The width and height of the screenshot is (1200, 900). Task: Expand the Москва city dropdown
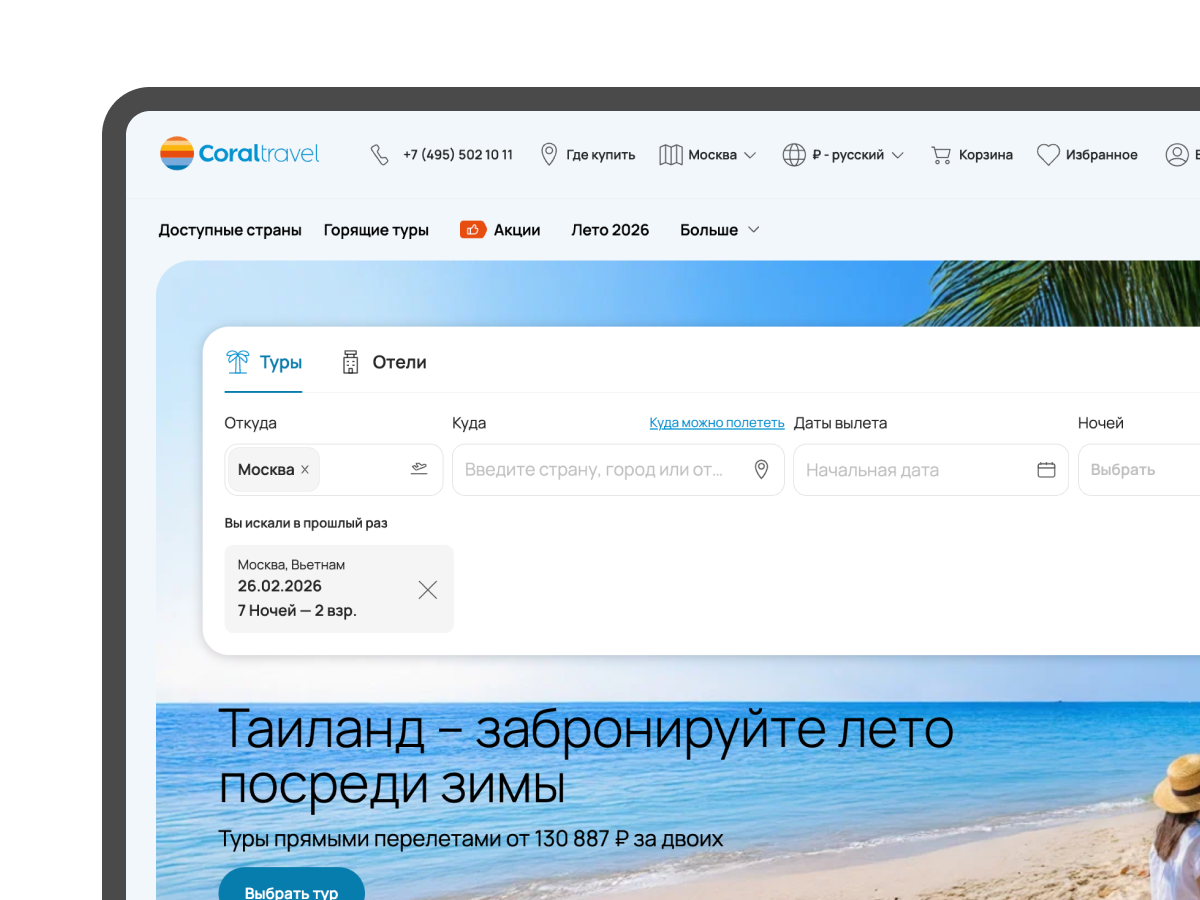[x=722, y=155]
